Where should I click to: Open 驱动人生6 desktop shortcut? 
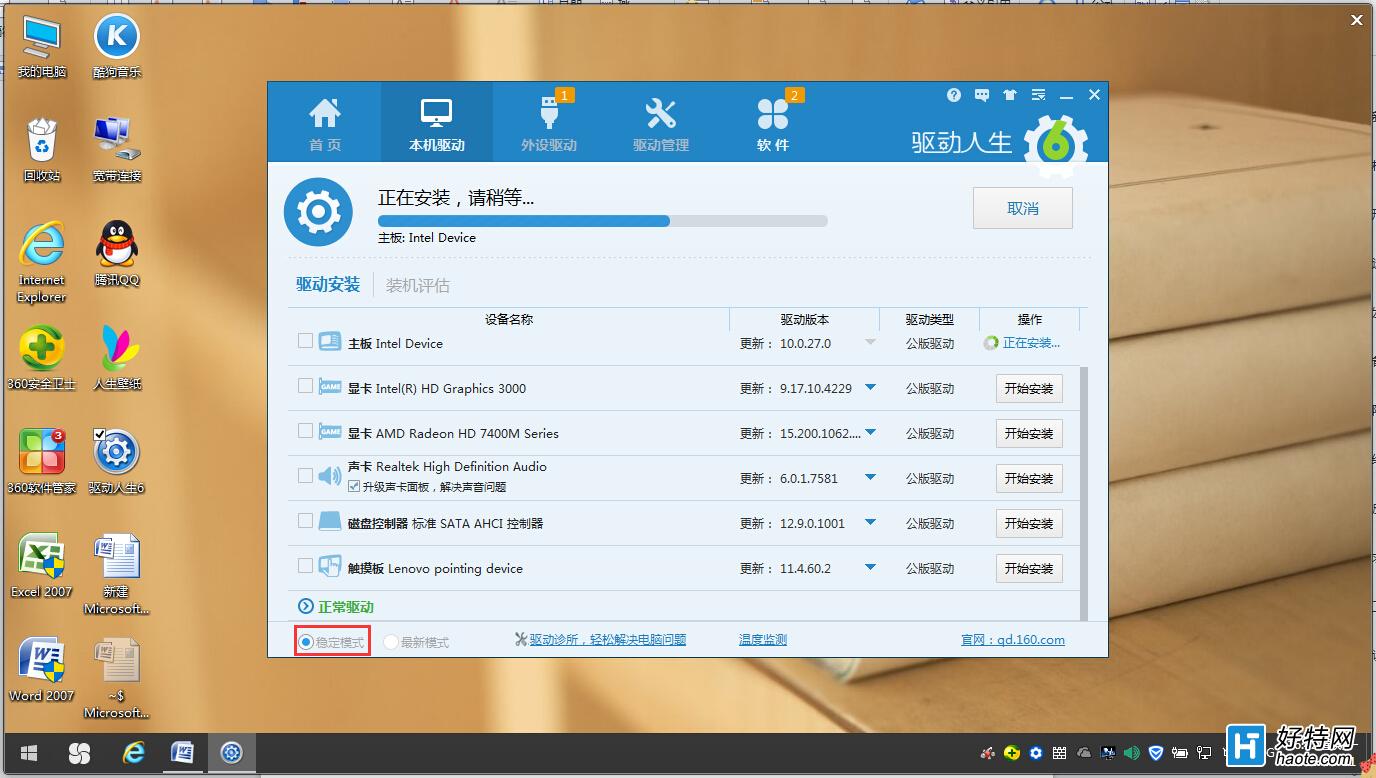point(117,462)
